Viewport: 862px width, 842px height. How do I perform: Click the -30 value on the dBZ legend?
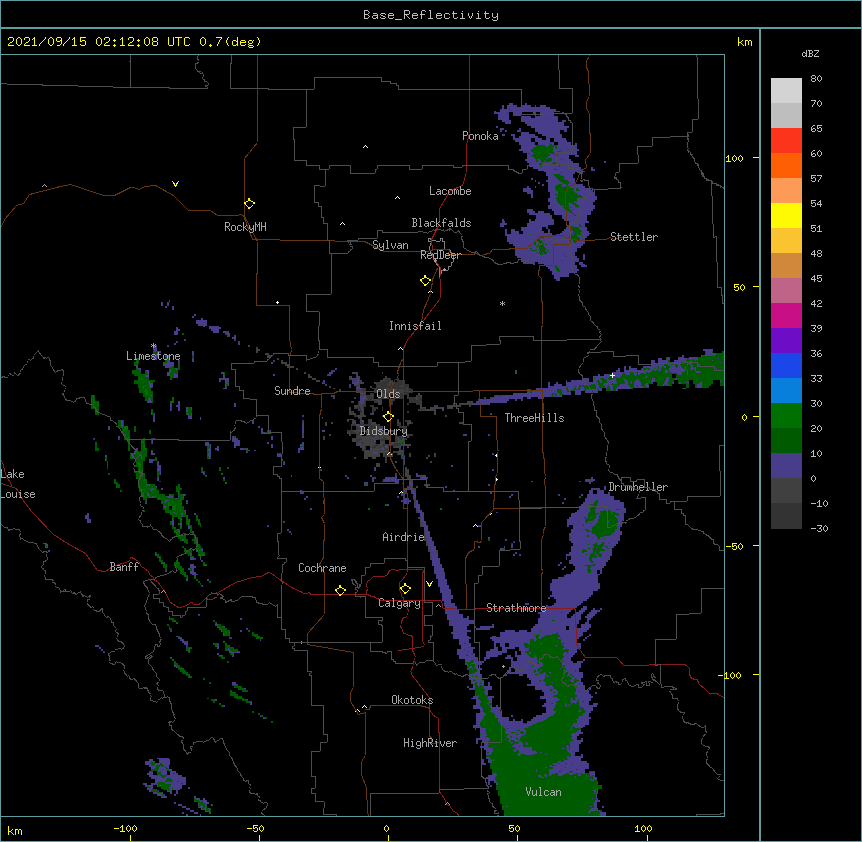[x=819, y=529]
